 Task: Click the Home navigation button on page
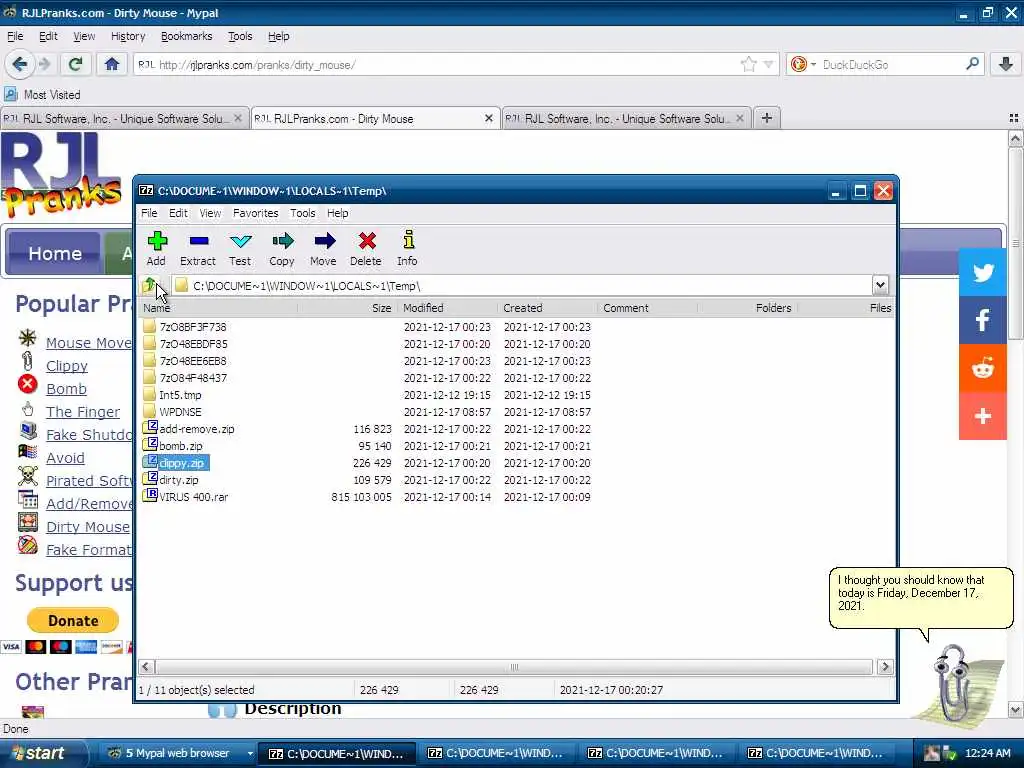pyautogui.click(x=55, y=253)
